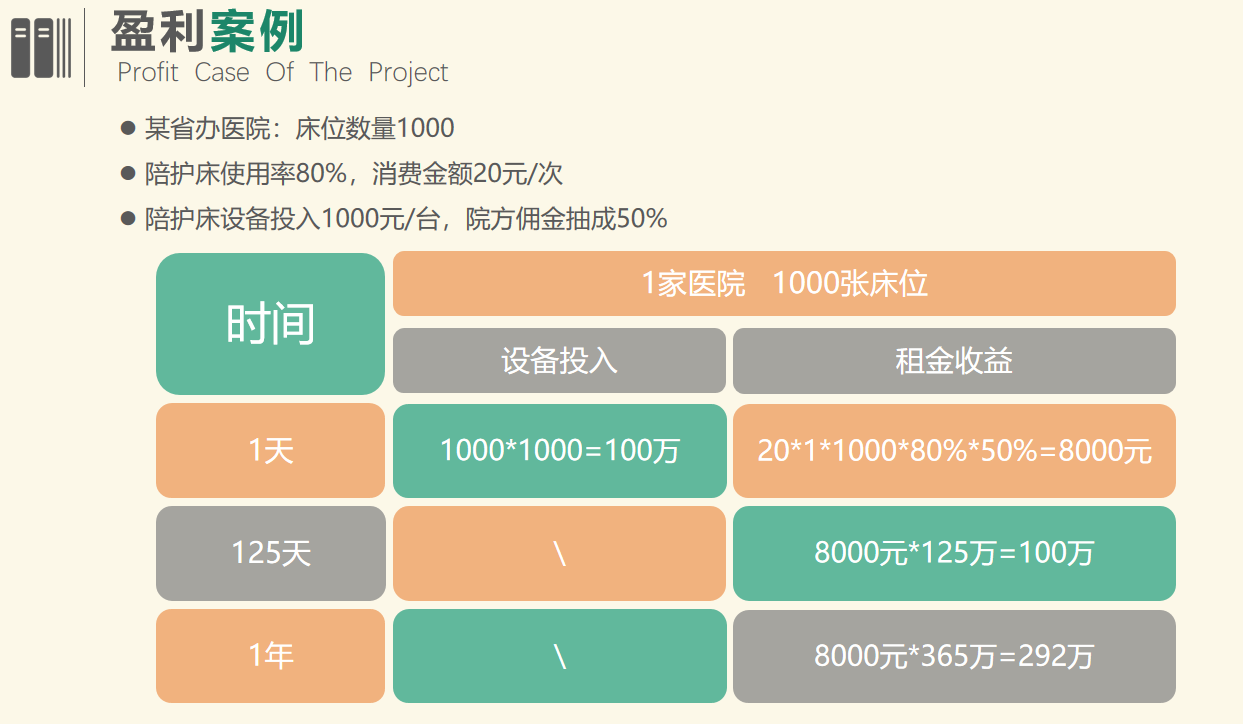Select the 盈利案例 title text
The height and width of the screenshot is (724, 1243).
(207, 32)
